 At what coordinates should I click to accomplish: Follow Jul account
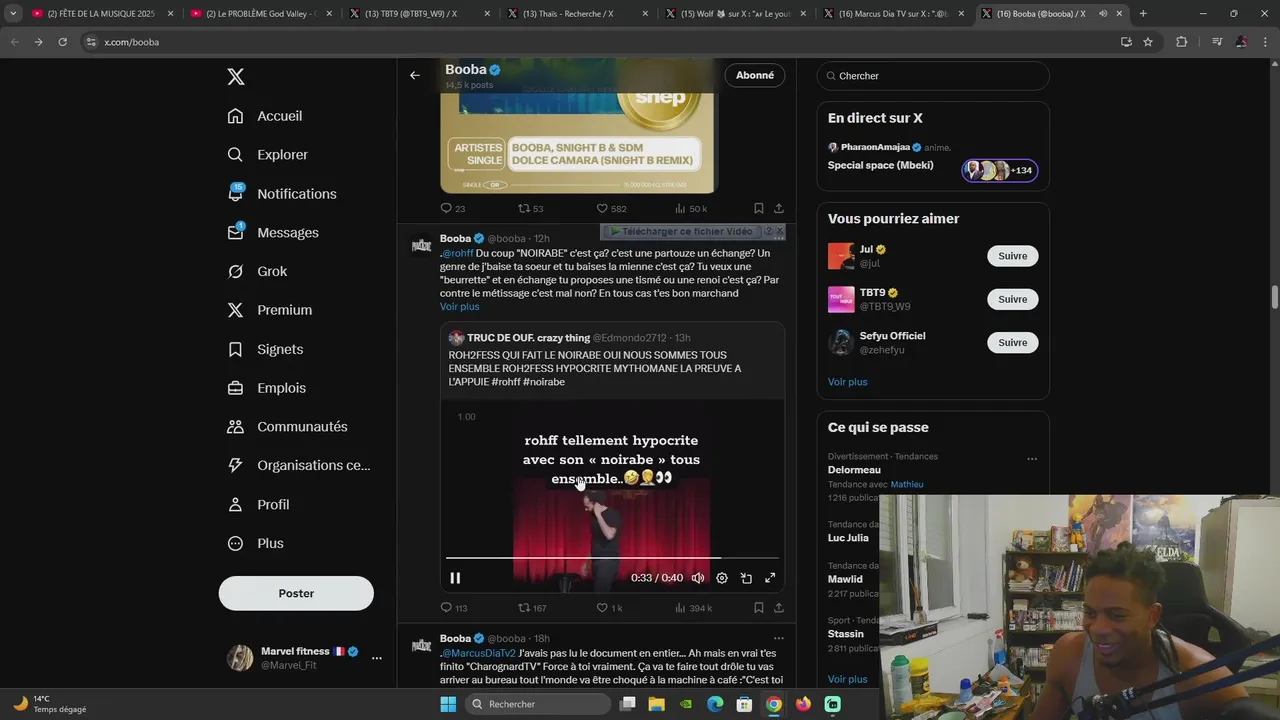1013,256
